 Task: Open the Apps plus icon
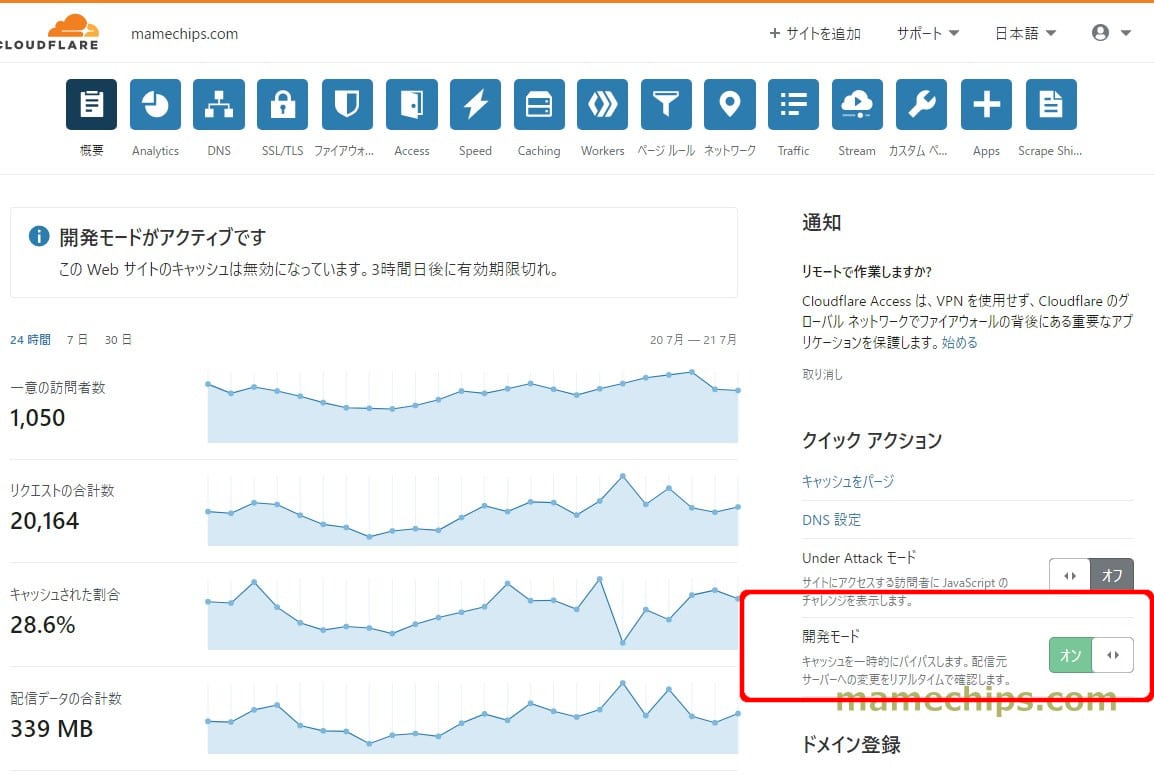click(986, 105)
